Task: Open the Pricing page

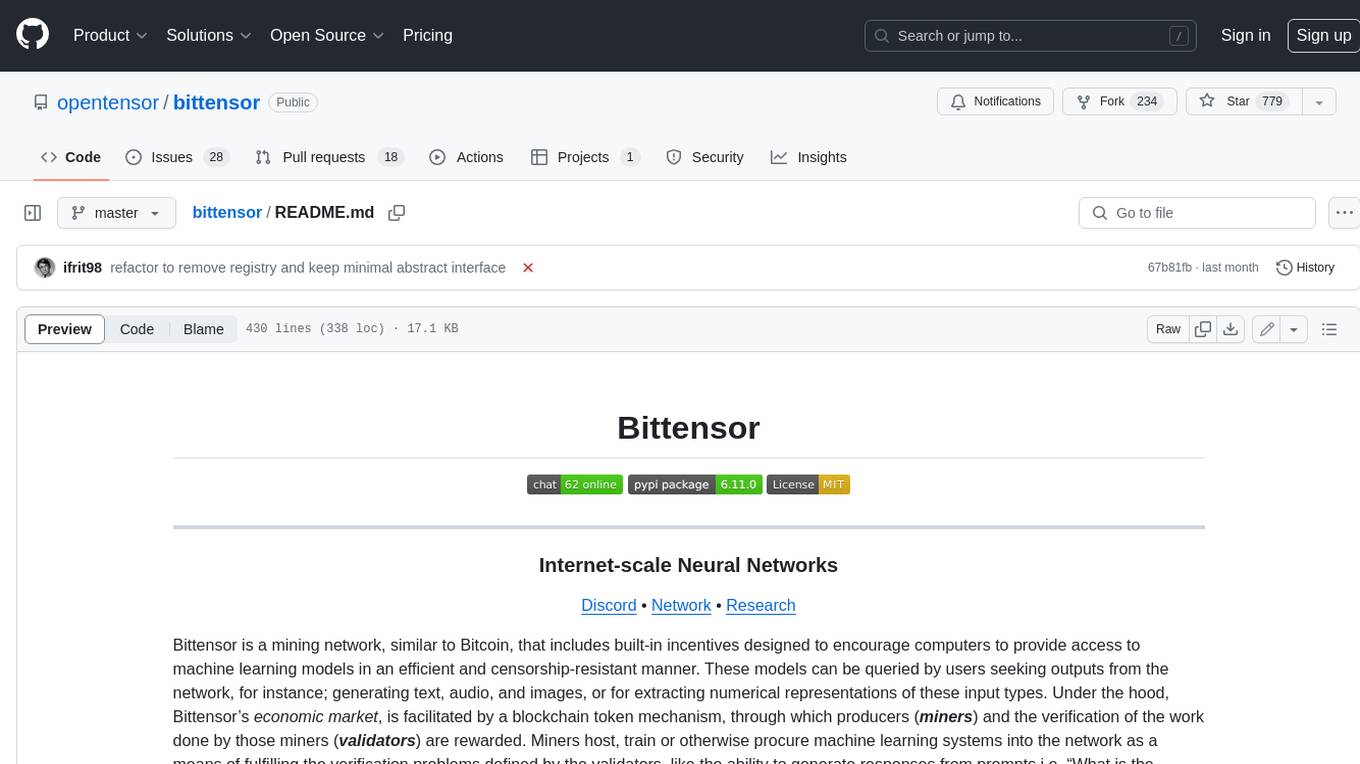Action: (427, 35)
